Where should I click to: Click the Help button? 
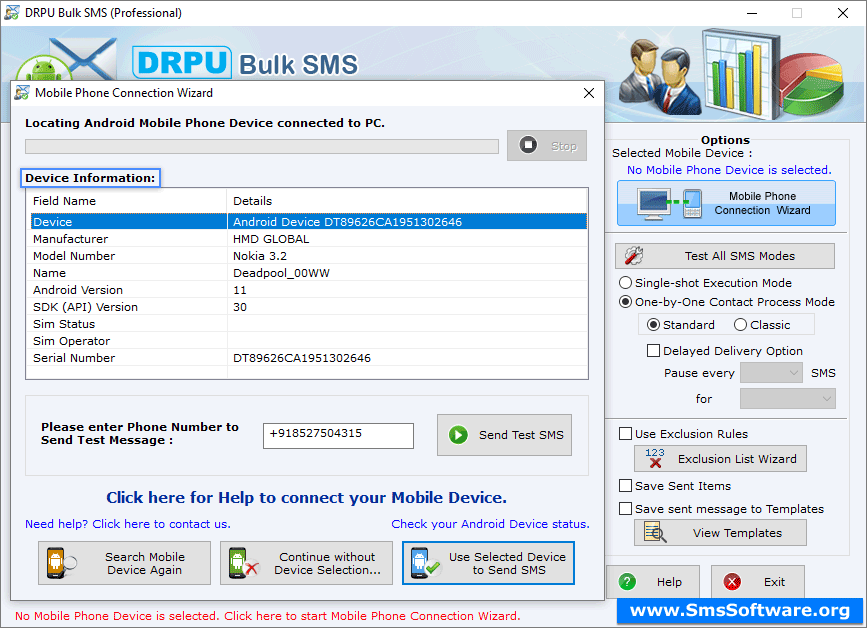point(653,582)
